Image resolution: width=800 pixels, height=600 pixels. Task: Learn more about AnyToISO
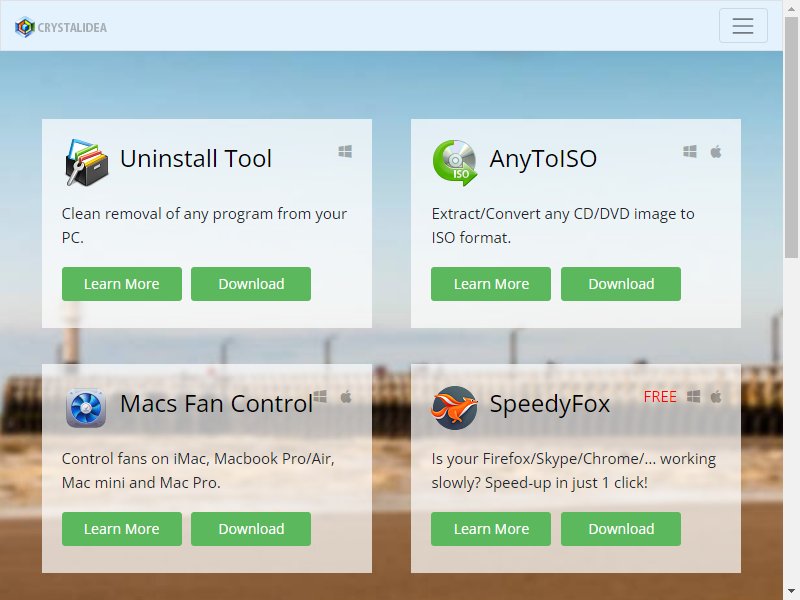click(491, 284)
